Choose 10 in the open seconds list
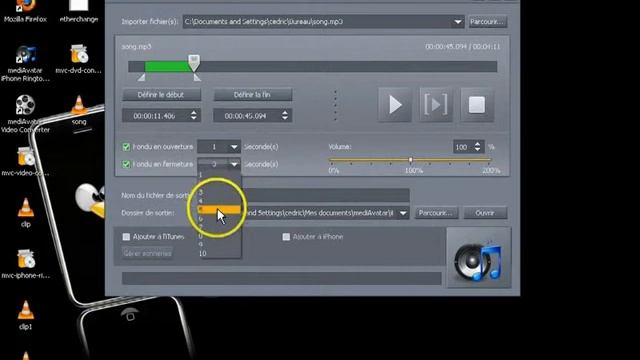Image resolution: width=640 pixels, height=360 pixels. point(219,253)
